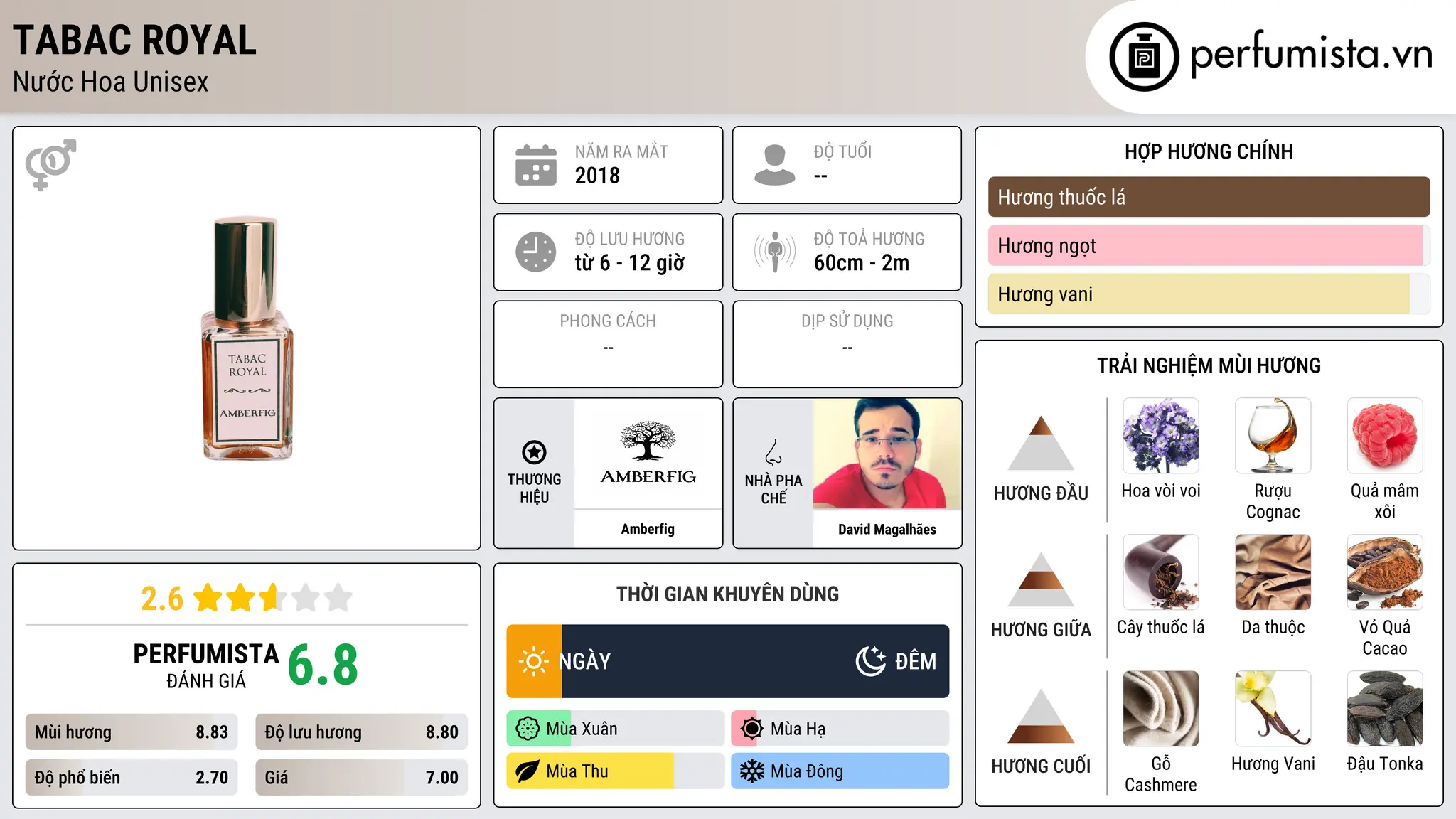Click the Phong cách card
Viewport: 1456px width, 819px height.
coord(608,344)
